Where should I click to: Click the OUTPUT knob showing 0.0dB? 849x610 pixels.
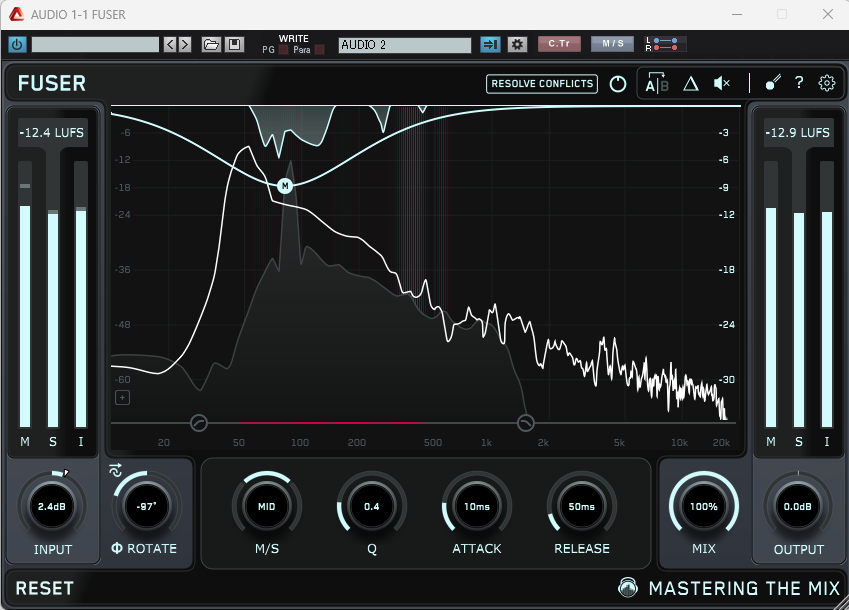798,507
